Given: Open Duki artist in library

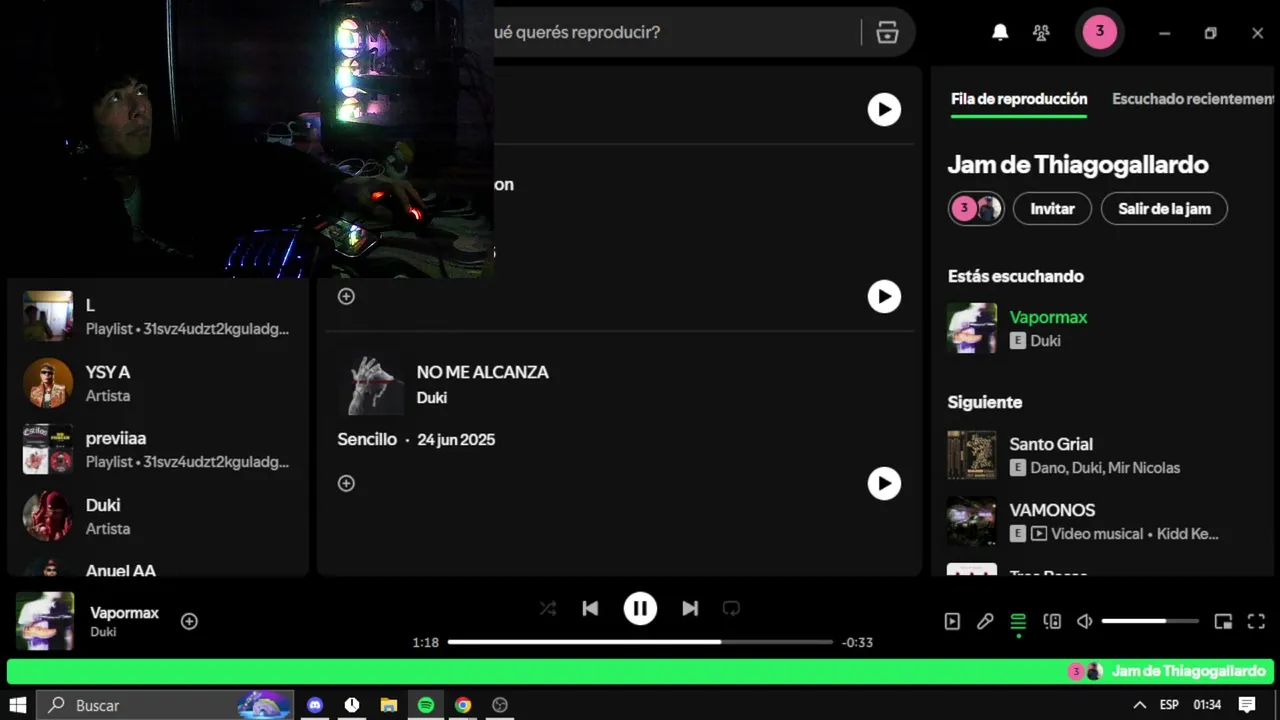Looking at the screenshot, I should 158,516.
